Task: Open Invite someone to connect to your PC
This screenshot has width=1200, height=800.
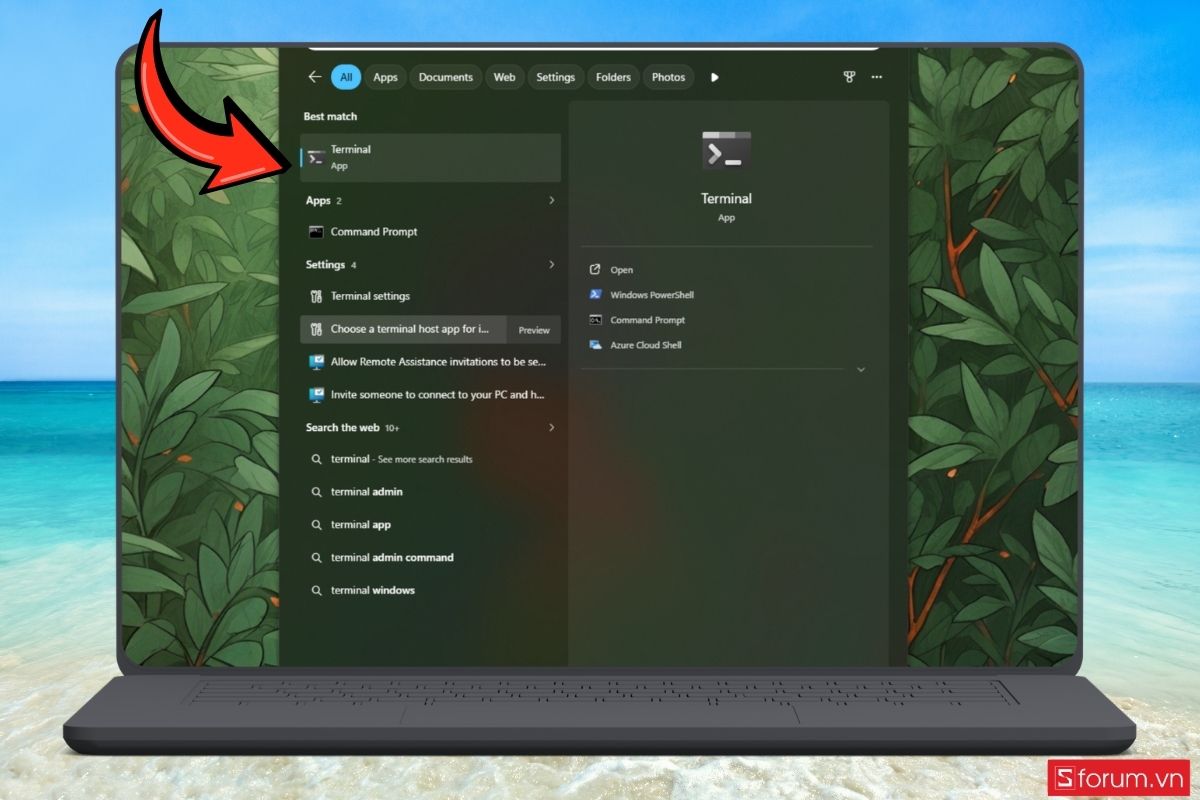Action: [x=431, y=395]
